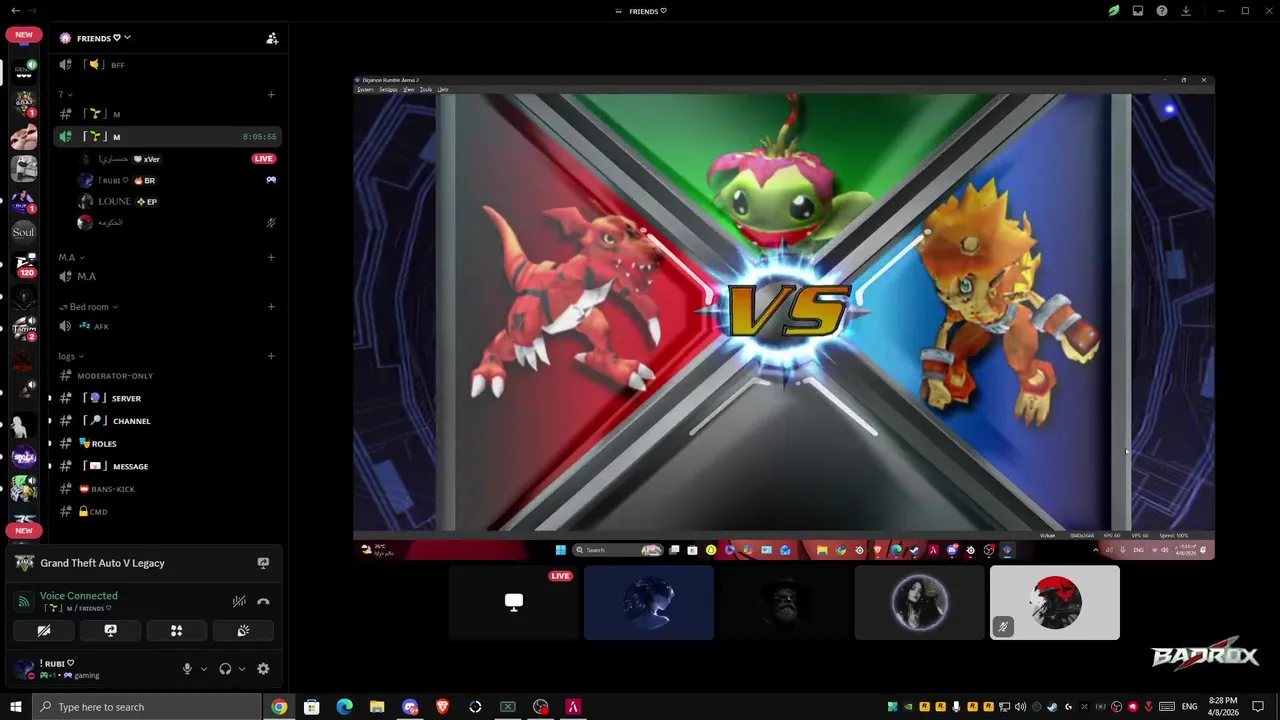Viewport: 1280px width, 720px height.
Task: Open Discord inbox icon in title bar
Action: pyautogui.click(x=1137, y=11)
